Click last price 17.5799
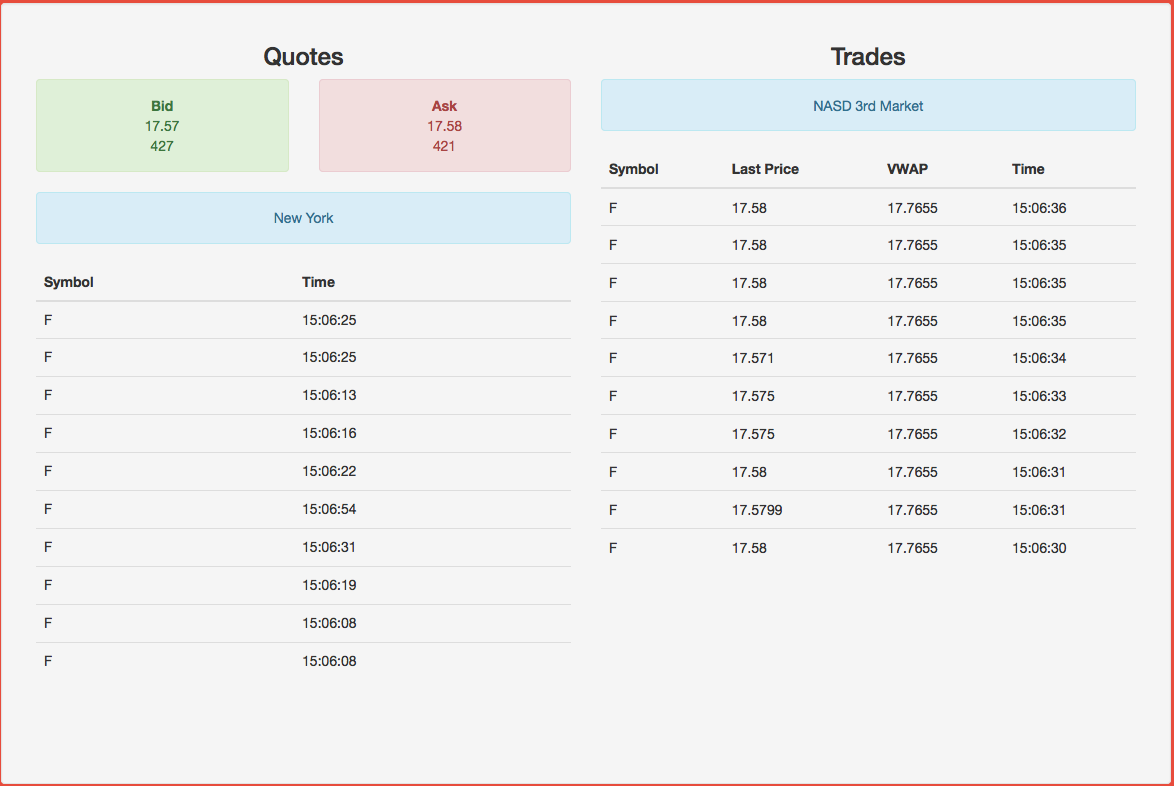 point(757,511)
